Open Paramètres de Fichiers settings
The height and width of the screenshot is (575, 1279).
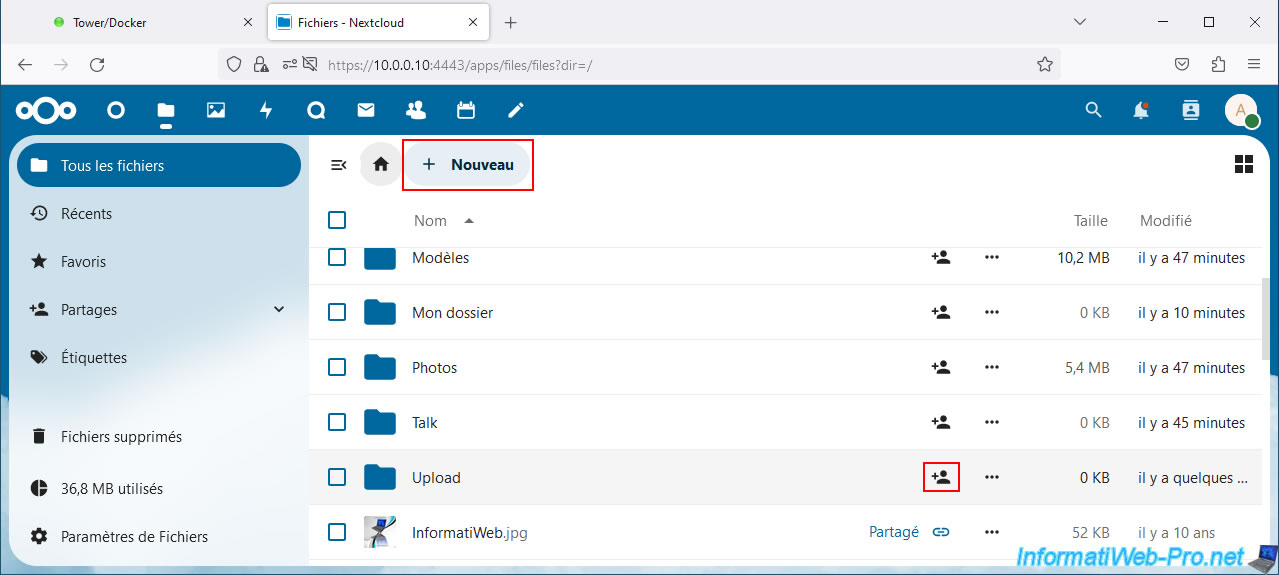pyautogui.click(x=134, y=537)
